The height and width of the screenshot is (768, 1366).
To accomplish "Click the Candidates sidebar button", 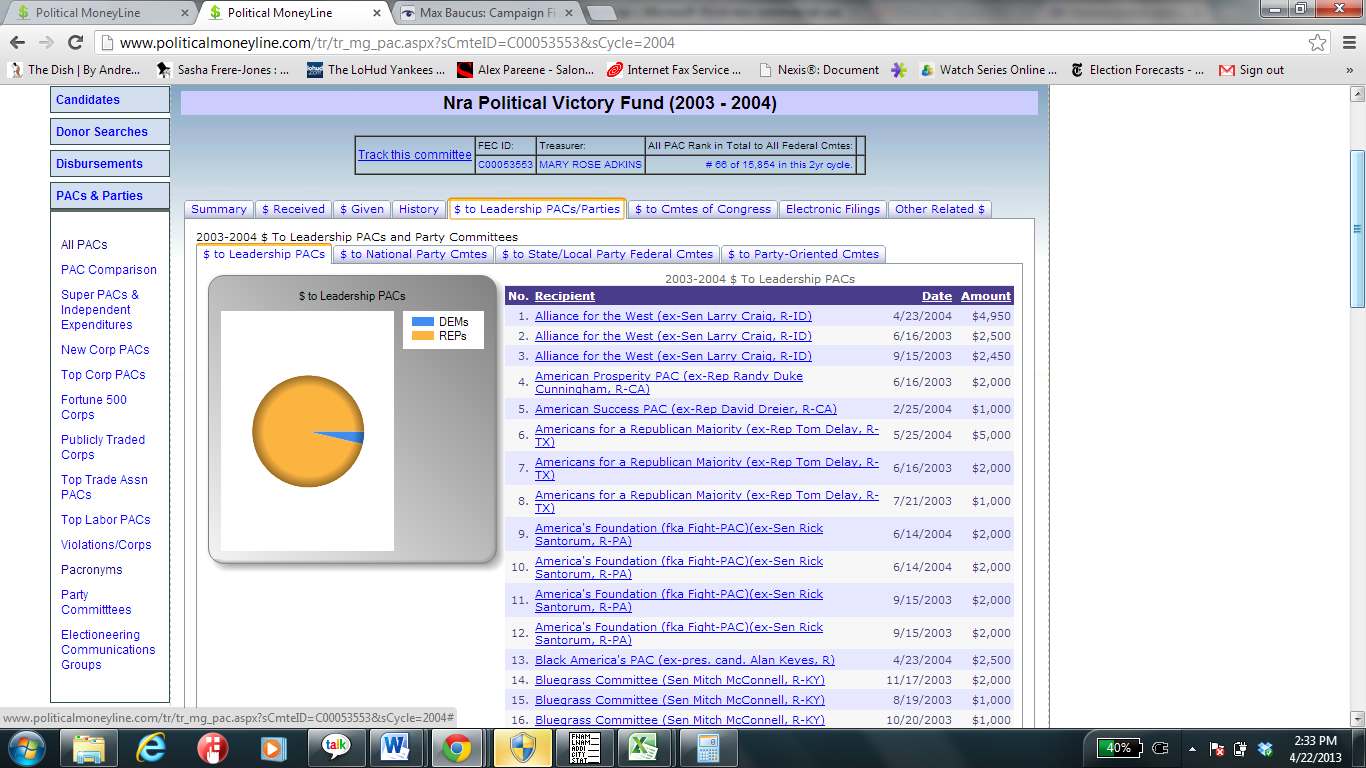I will point(110,100).
